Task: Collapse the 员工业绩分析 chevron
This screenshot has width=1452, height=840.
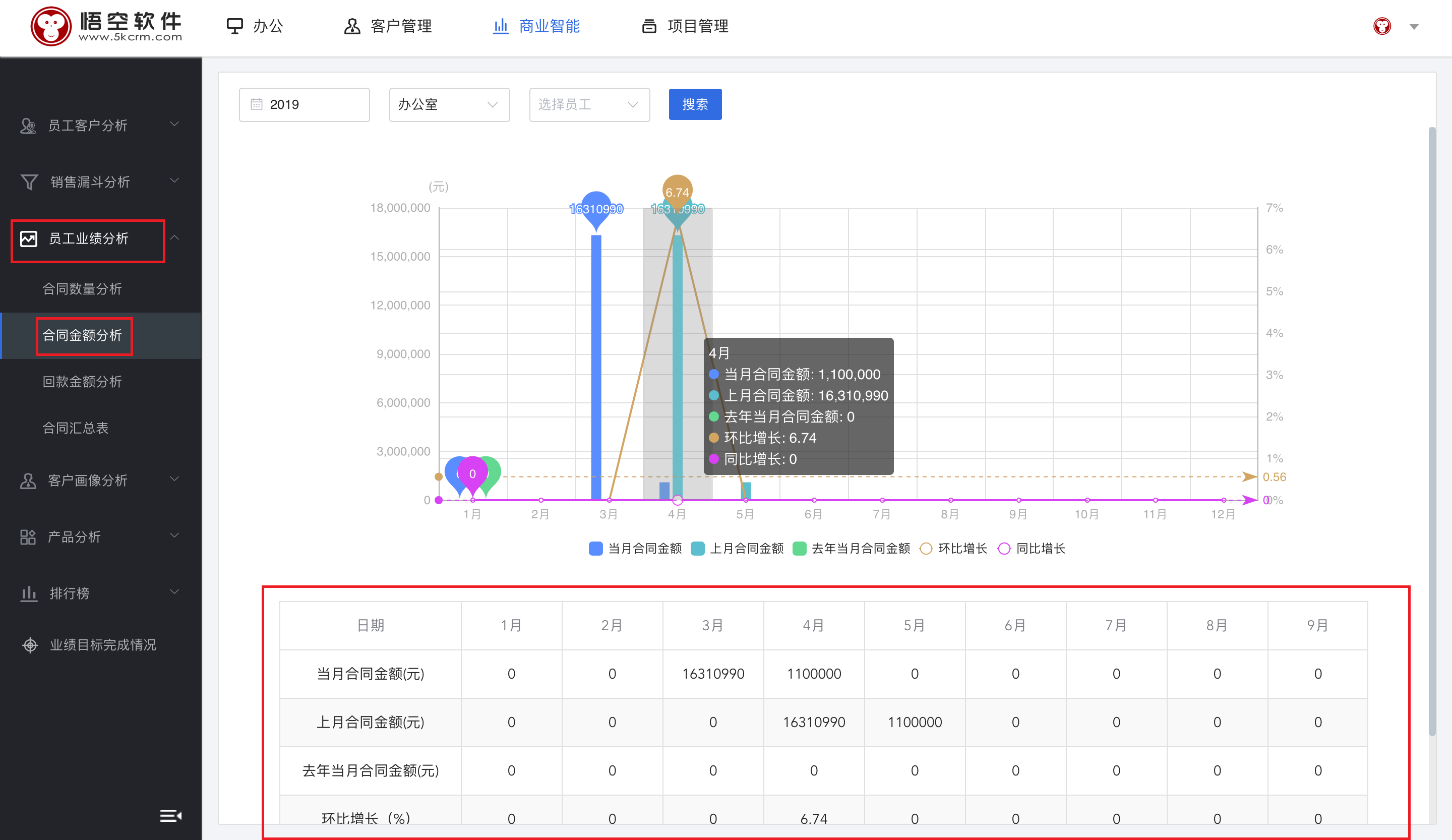Action: coord(174,237)
